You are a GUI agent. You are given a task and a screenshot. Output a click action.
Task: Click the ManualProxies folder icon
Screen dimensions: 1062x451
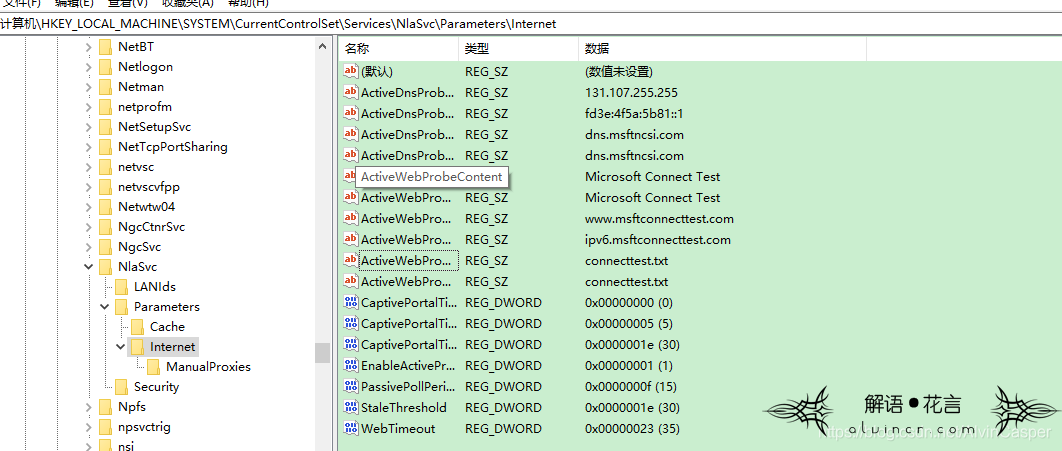click(154, 366)
